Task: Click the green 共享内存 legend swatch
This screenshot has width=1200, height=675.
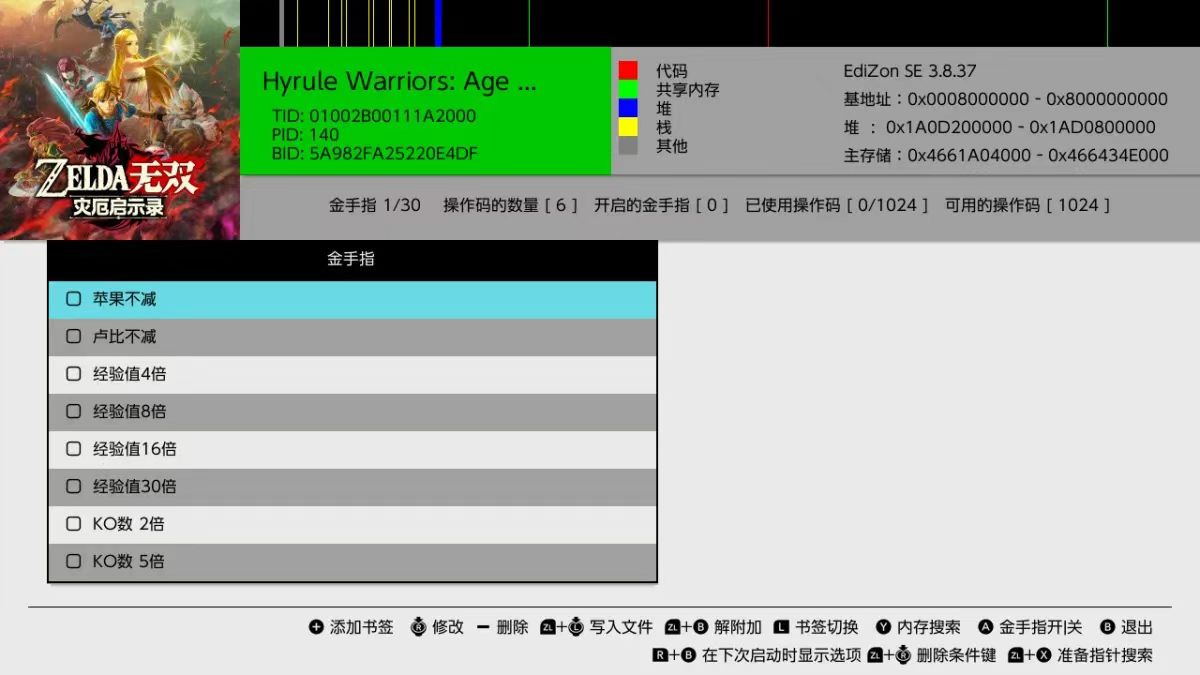Action: pyautogui.click(x=628, y=90)
